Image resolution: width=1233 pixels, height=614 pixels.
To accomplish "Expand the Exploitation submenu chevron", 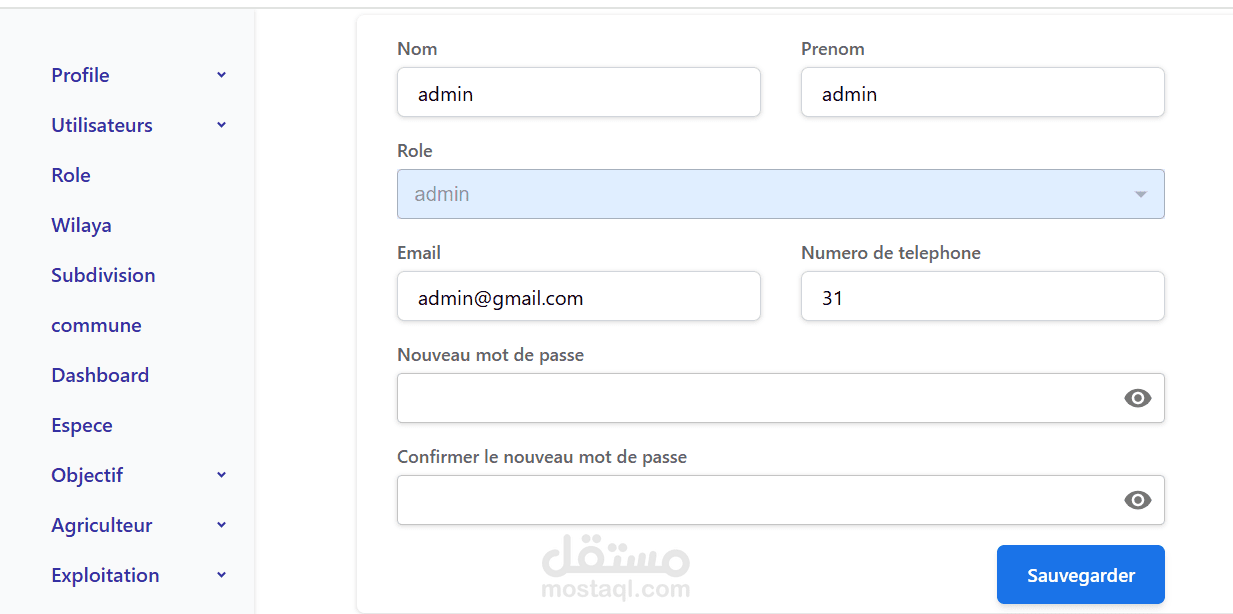I will point(221,575).
